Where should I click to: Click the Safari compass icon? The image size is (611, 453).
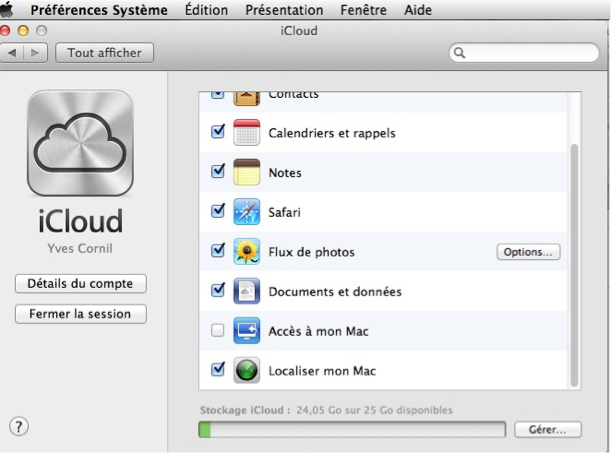pyautogui.click(x=246, y=212)
